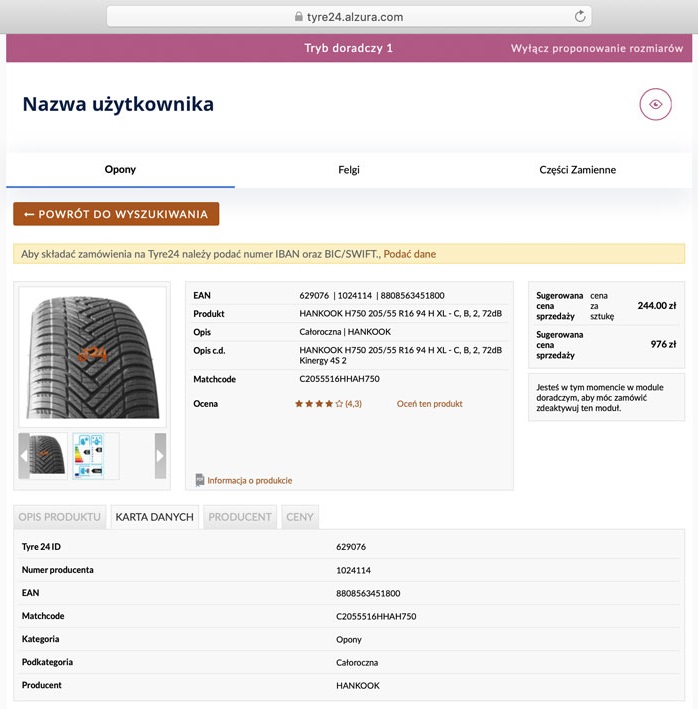
Task: Click EAN value 8808563451800 in data table
Action: click(368, 593)
